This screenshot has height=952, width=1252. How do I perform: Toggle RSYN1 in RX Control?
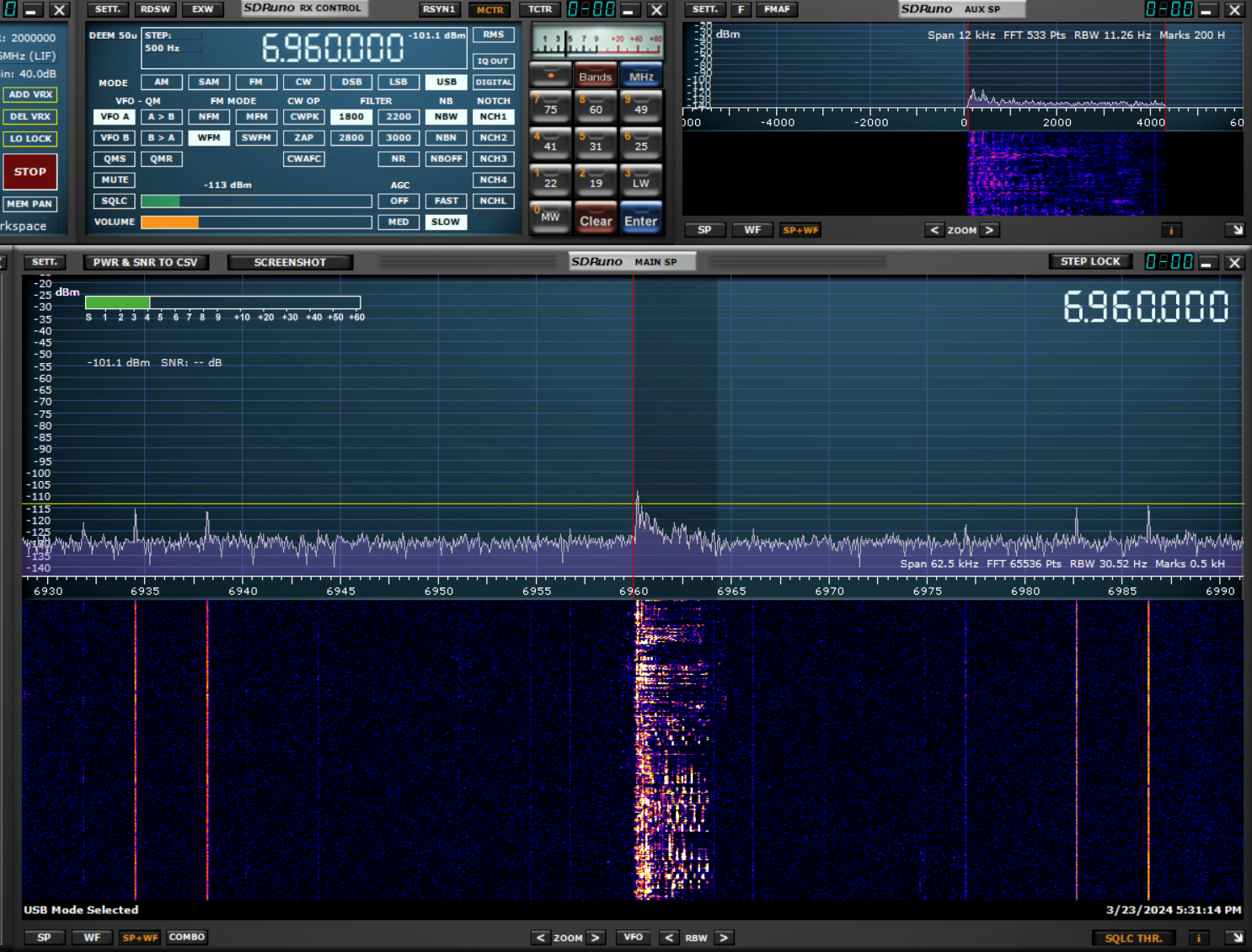pos(439,9)
